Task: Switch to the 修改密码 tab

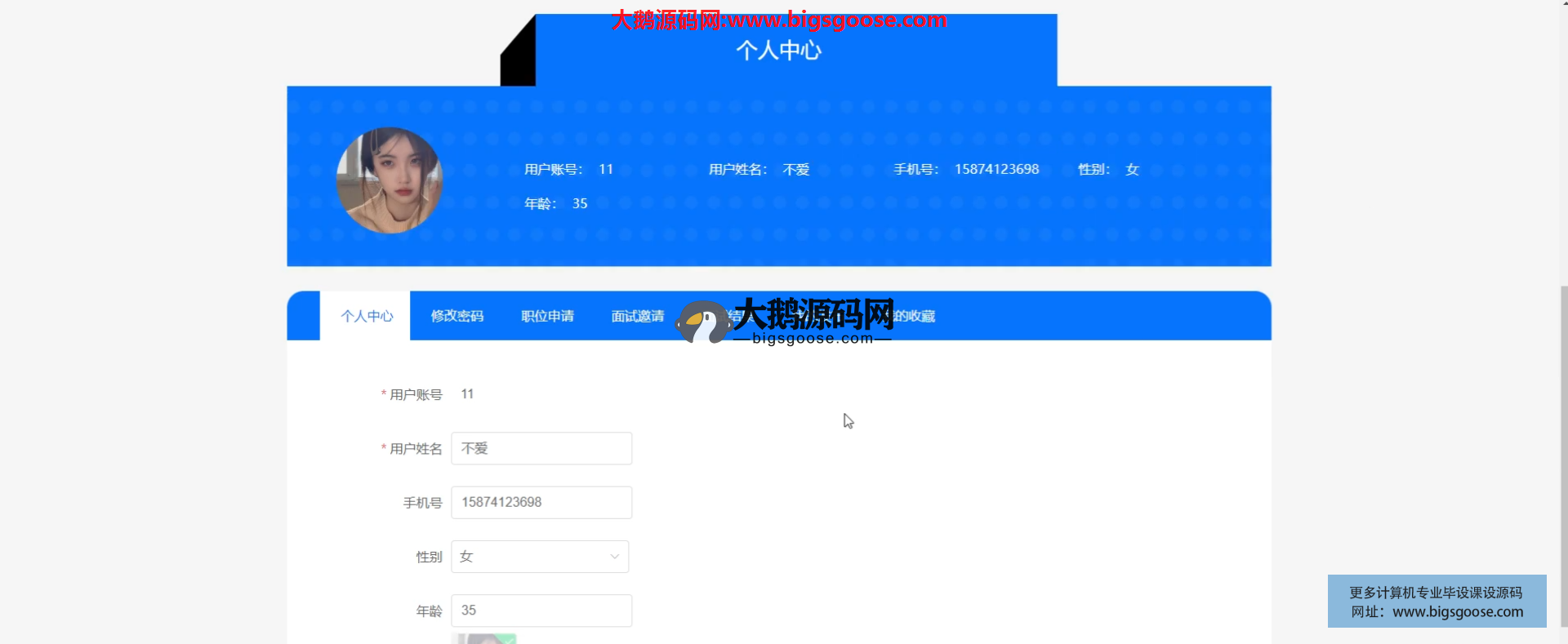Action: pyautogui.click(x=457, y=316)
